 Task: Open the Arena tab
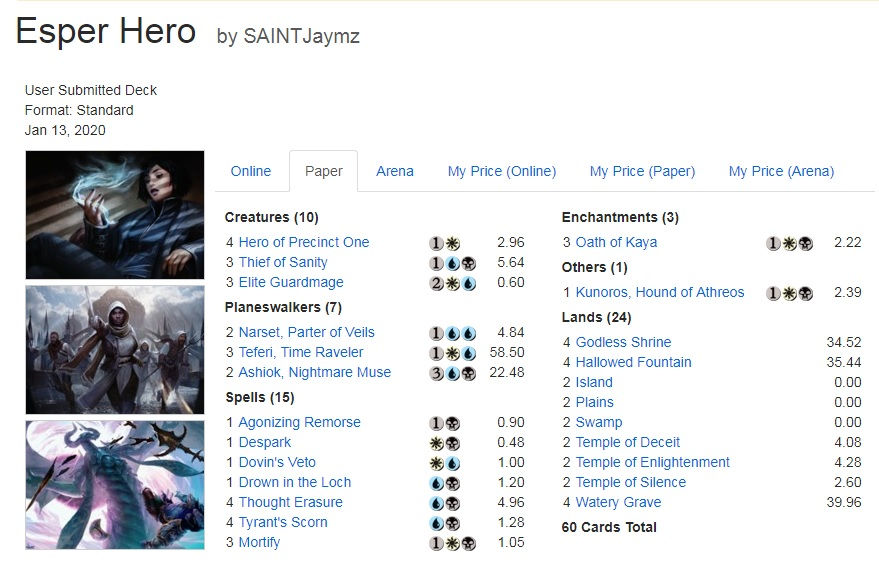coord(395,172)
